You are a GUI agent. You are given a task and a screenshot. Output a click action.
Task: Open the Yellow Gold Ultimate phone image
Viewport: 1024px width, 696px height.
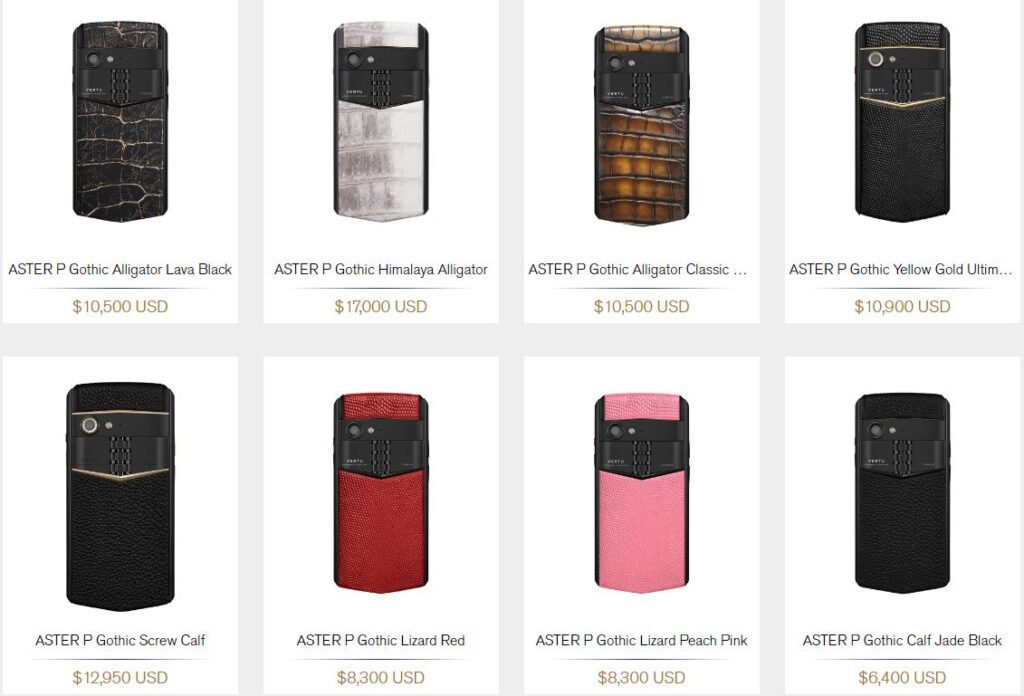[x=902, y=122]
